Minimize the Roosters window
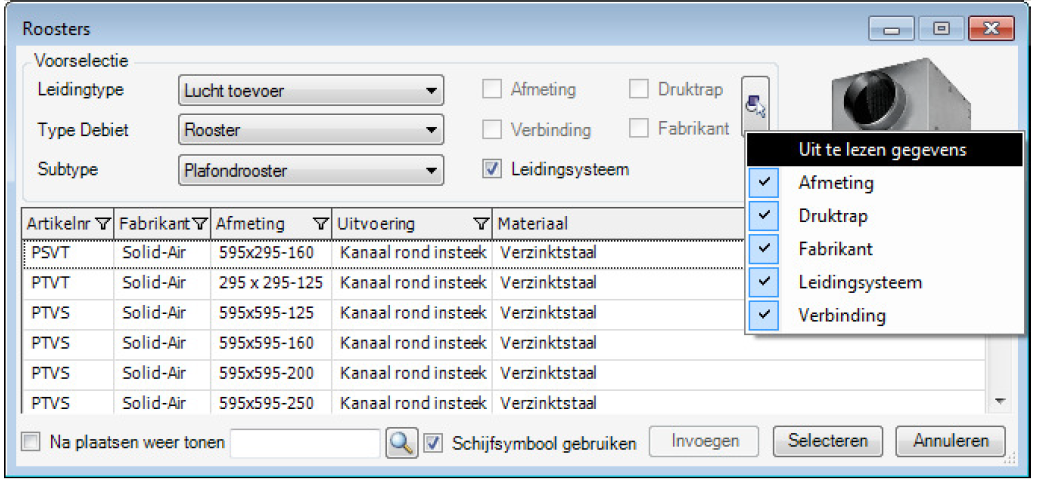The width and height of the screenshot is (1037, 482). tap(892, 28)
